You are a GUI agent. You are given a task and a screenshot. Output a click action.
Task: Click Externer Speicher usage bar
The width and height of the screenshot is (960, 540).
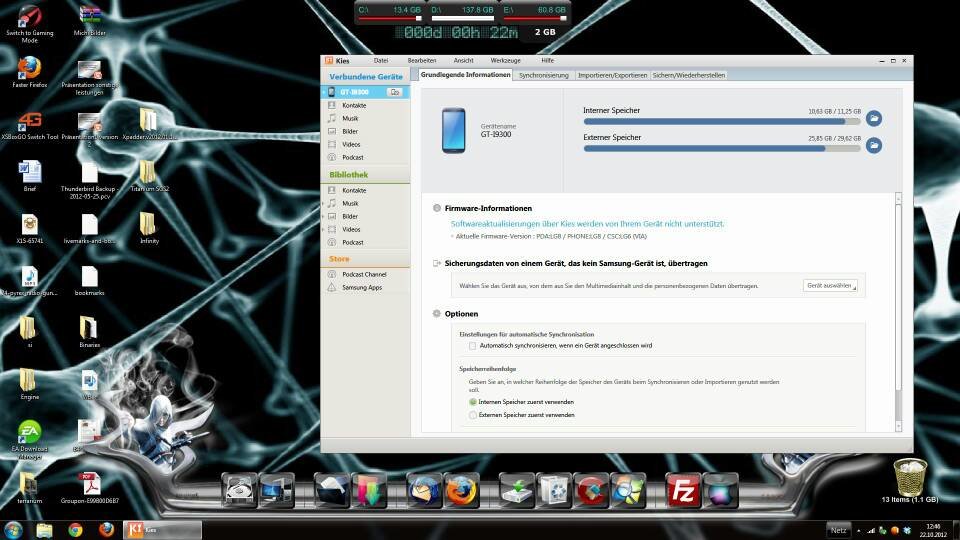[x=722, y=148]
